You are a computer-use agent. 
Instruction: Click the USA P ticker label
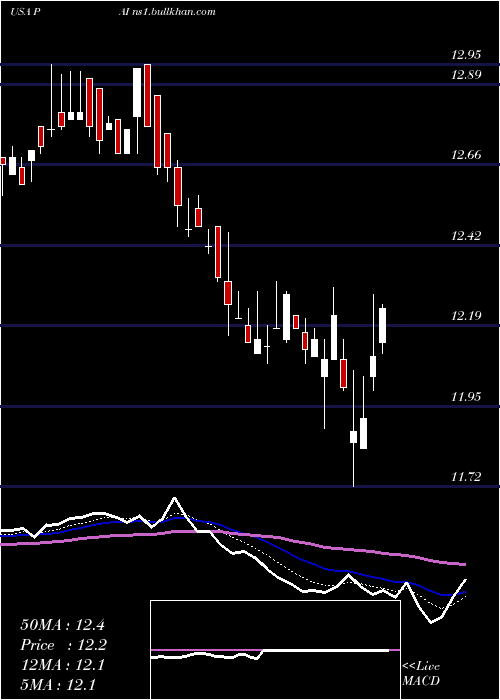pos(26,12)
